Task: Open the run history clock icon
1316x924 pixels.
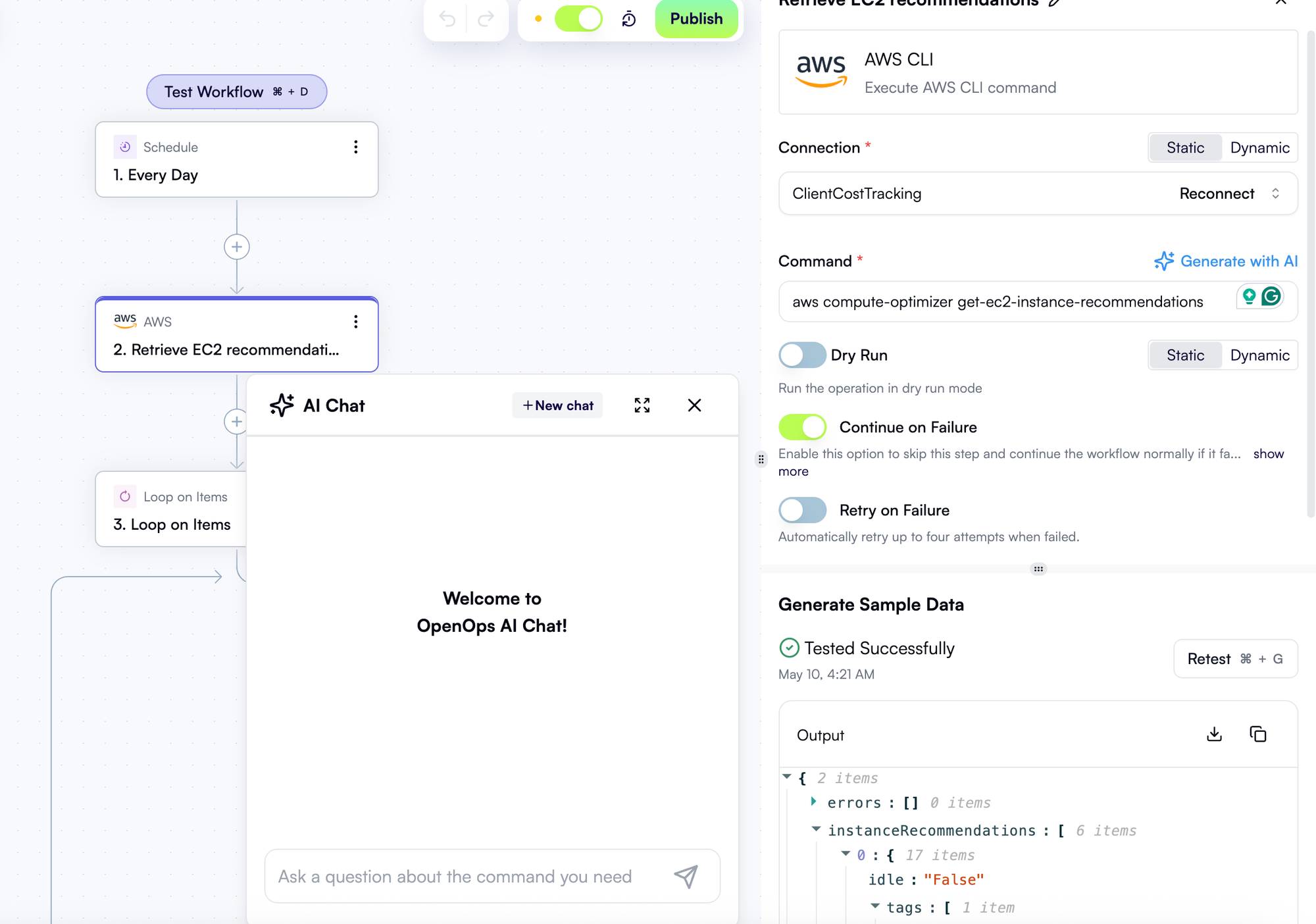Action: point(629,19)
